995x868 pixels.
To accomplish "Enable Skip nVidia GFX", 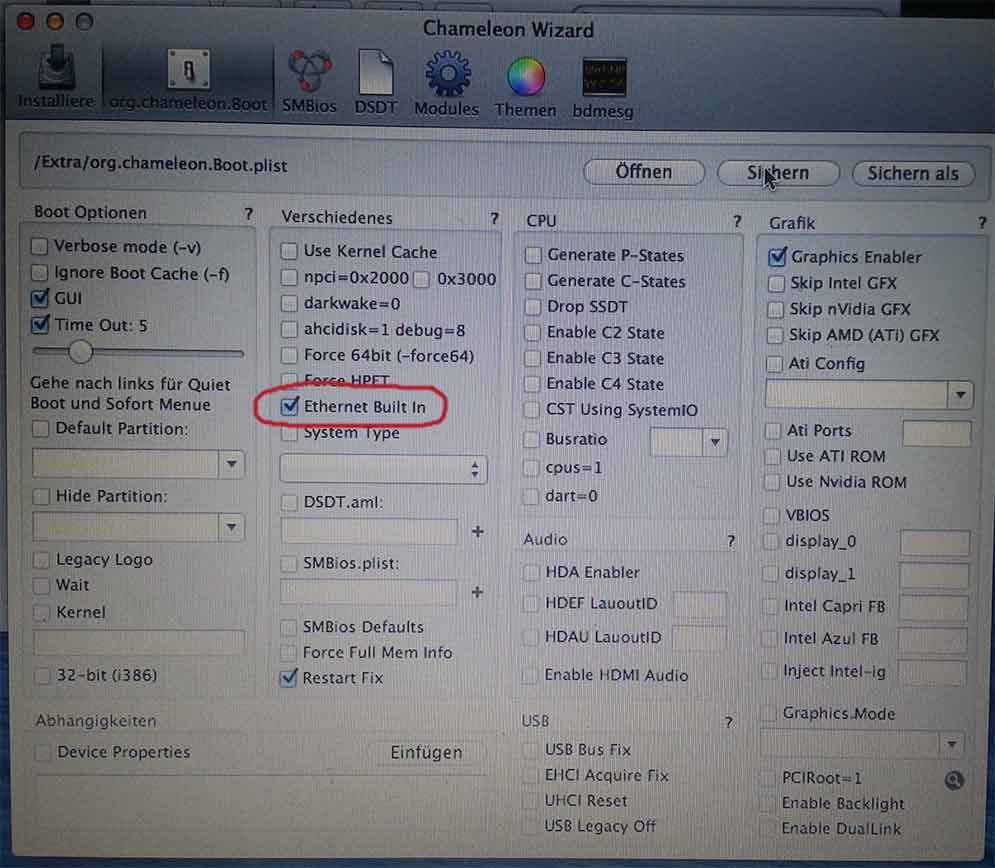I will click(775, 310).
